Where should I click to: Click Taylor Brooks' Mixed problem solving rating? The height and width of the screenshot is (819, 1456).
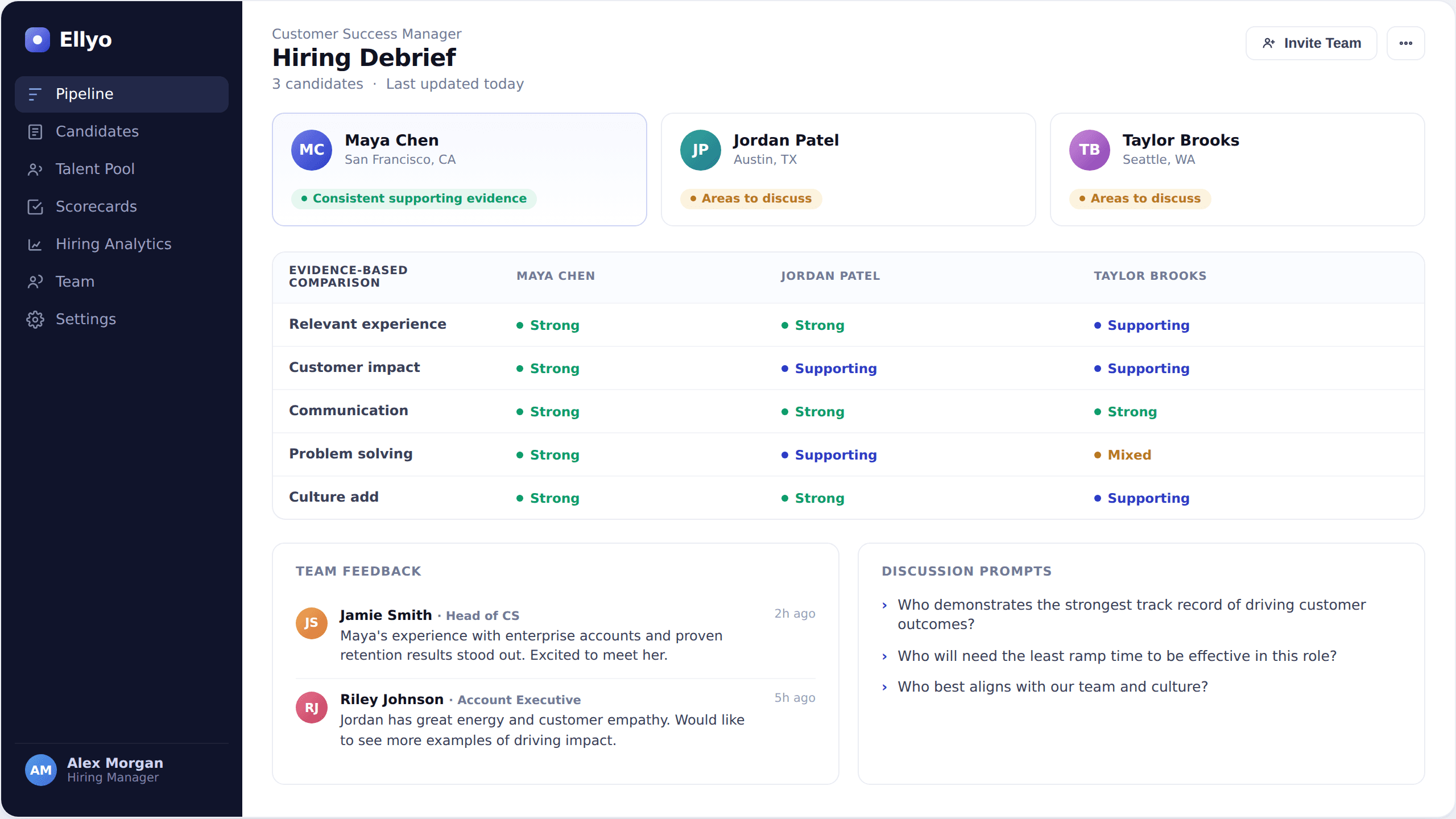1123,455
